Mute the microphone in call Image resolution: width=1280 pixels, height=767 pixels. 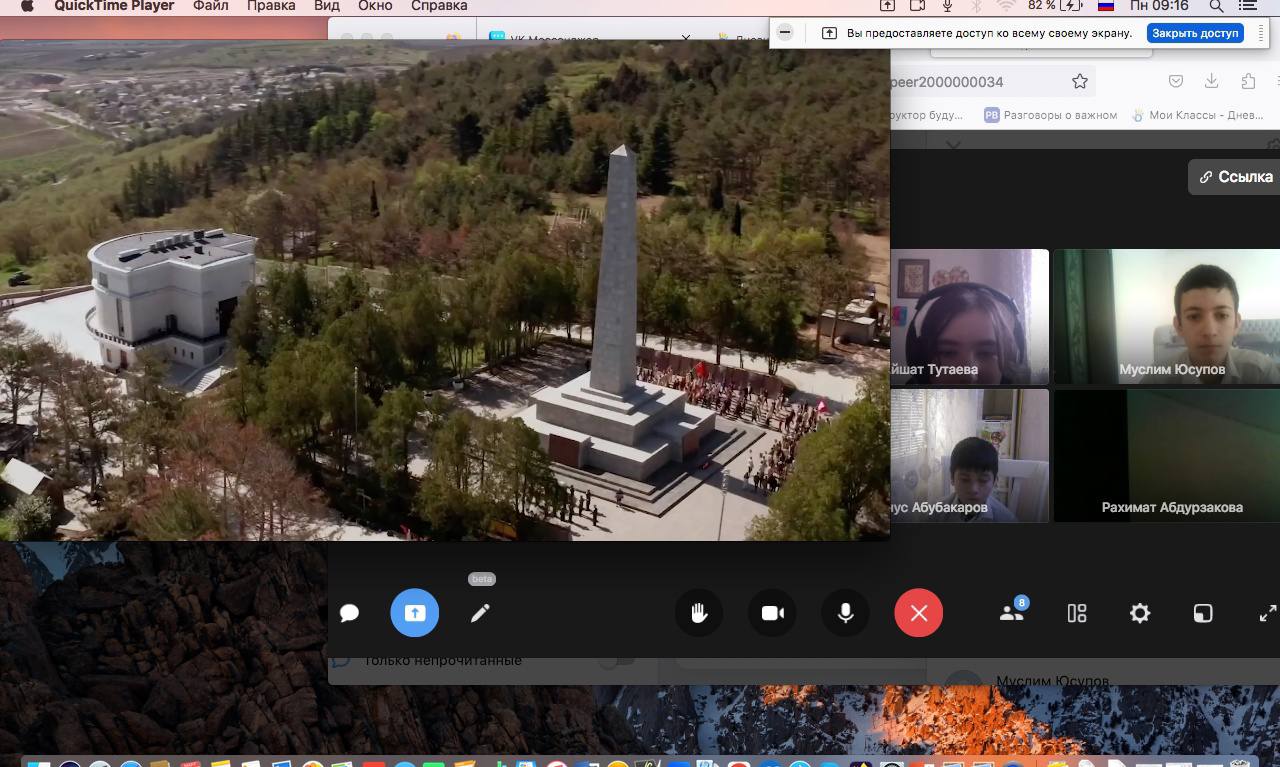[845, 613]
